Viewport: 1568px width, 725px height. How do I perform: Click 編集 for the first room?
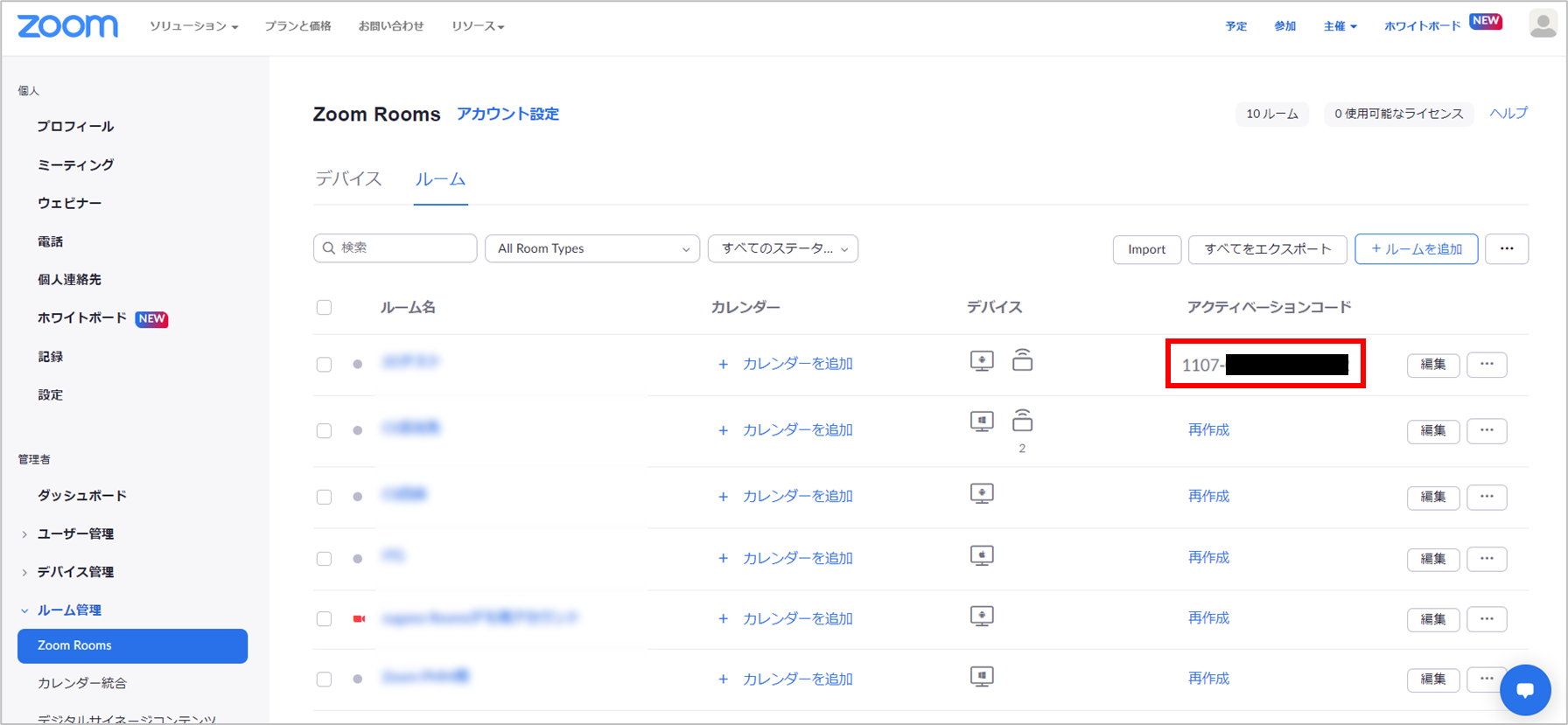coord(1433,365)
